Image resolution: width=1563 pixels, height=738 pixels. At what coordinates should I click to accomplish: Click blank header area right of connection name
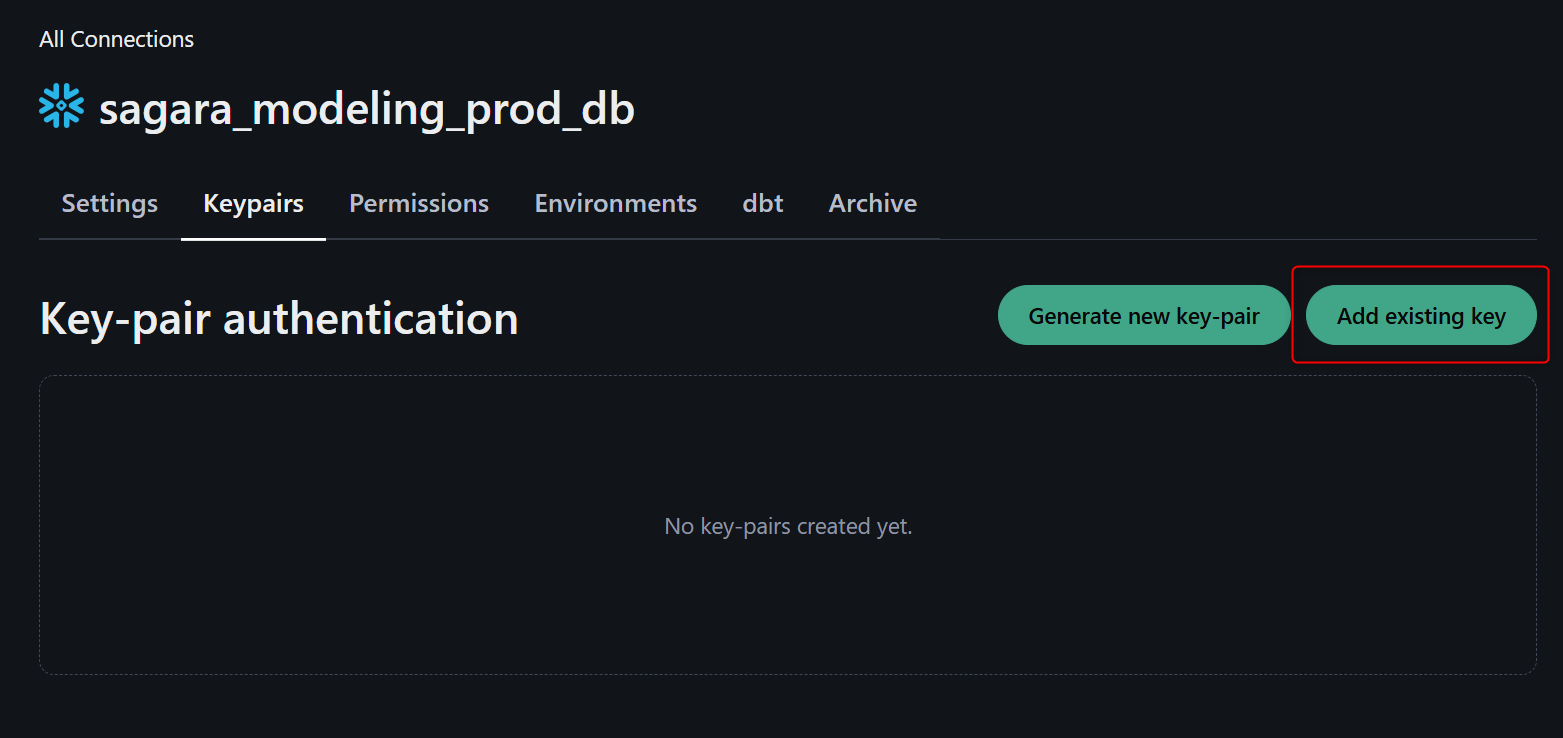[1100, 108]
